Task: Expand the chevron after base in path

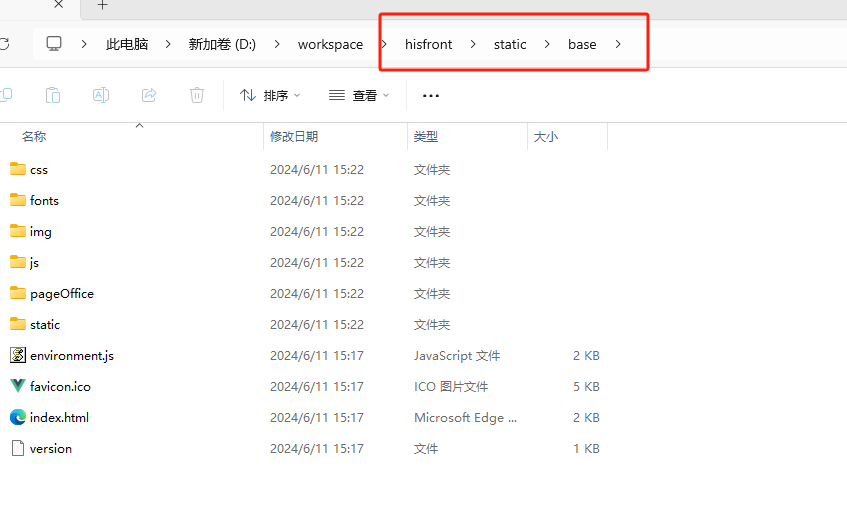Action: click(618, 44)
